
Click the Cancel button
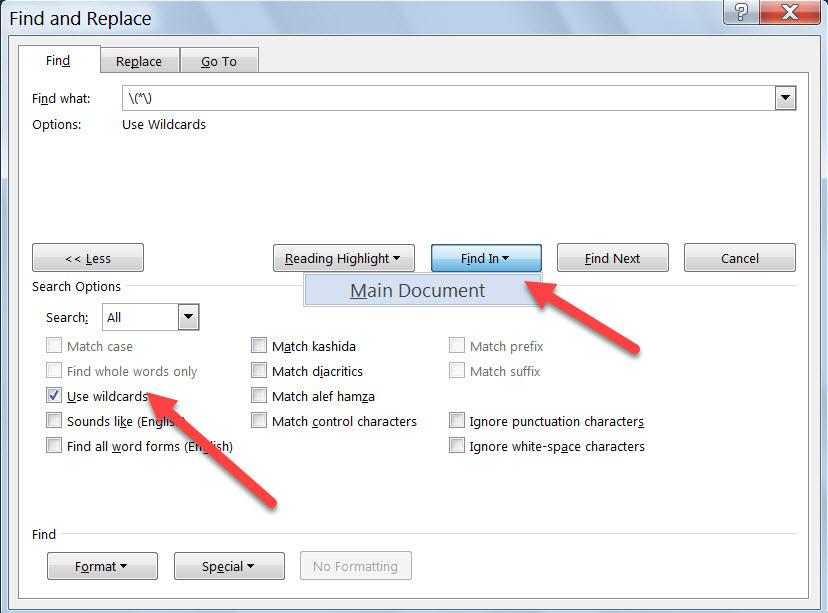point(740,258)
